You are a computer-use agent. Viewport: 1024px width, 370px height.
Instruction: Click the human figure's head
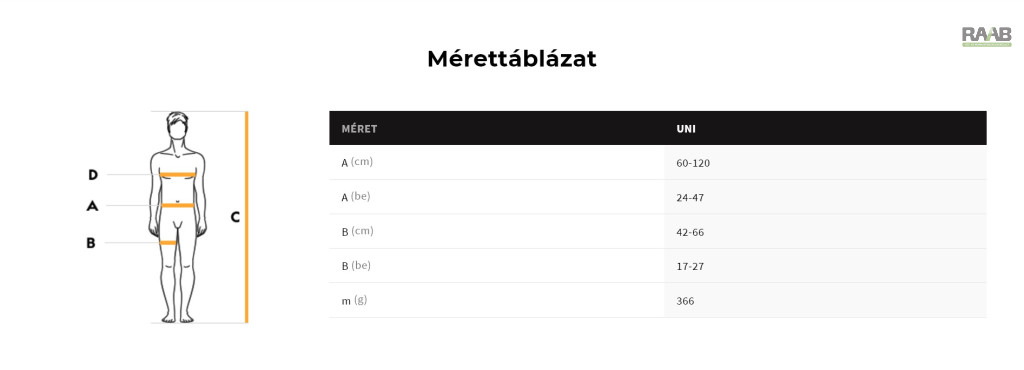click(x=177, y=126)
